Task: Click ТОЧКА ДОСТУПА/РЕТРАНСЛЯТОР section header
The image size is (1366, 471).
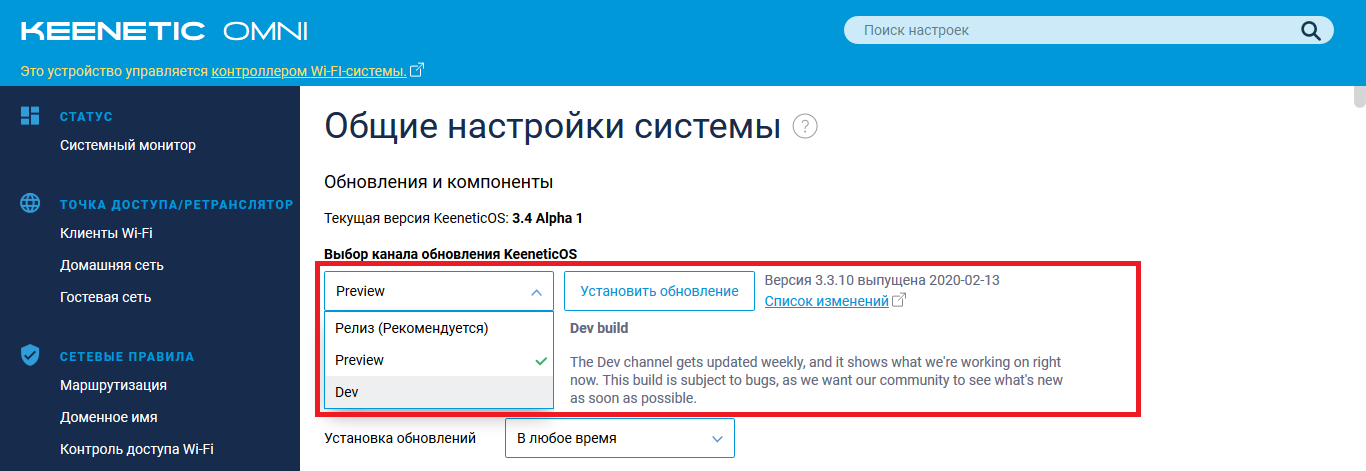Action: tap(177, 205)
